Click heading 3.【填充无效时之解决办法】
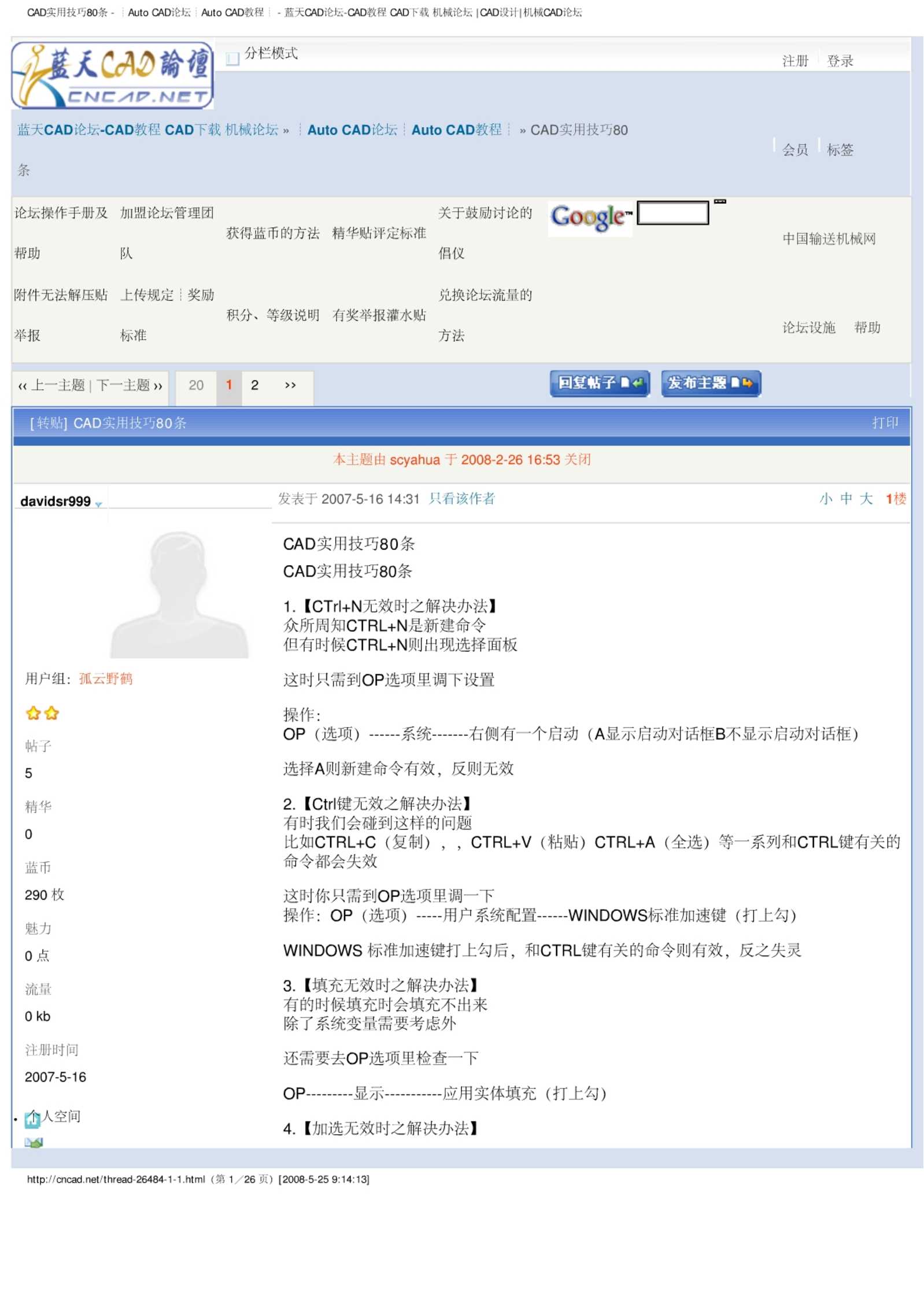This screenshot has width=924, height=1299. coord(382,985)
